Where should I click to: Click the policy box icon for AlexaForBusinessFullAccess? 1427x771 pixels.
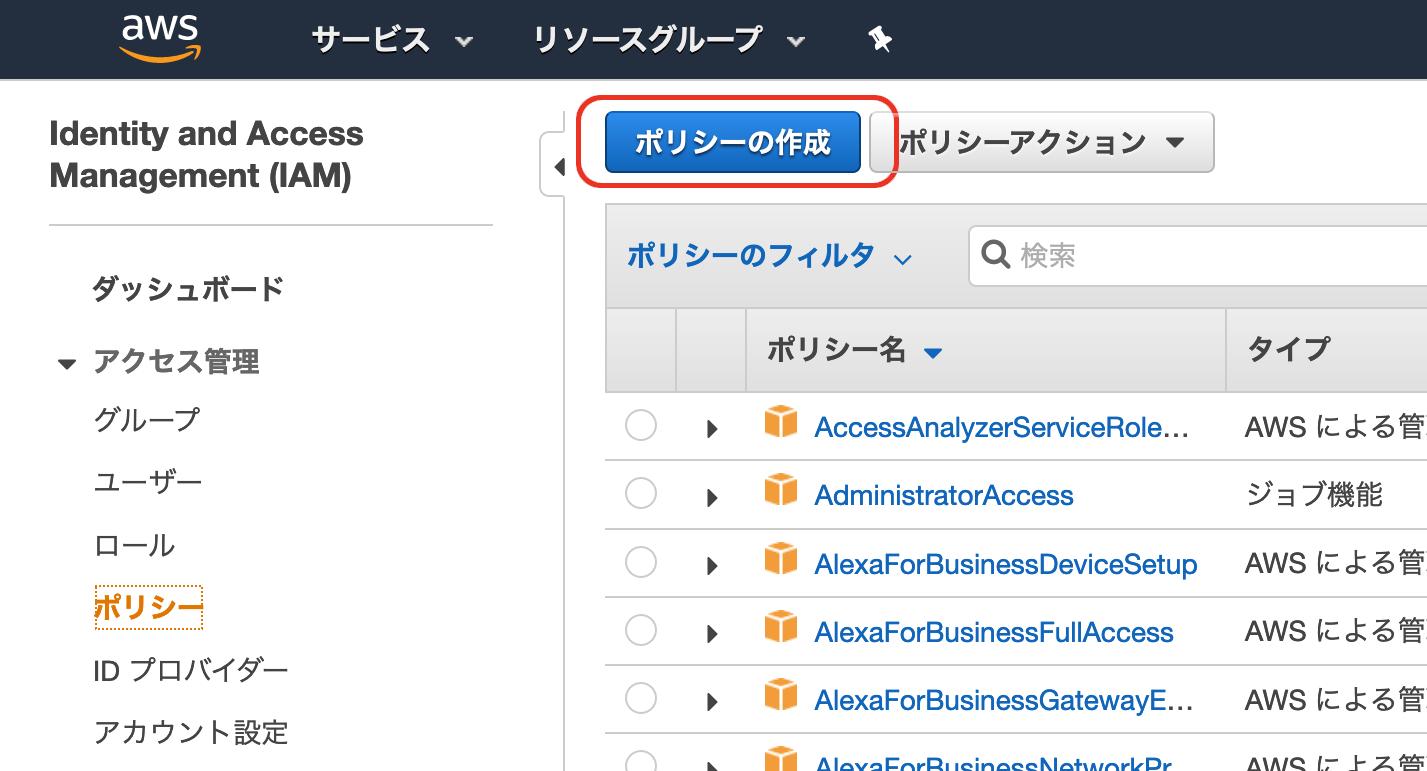click(x=781, y=627)
